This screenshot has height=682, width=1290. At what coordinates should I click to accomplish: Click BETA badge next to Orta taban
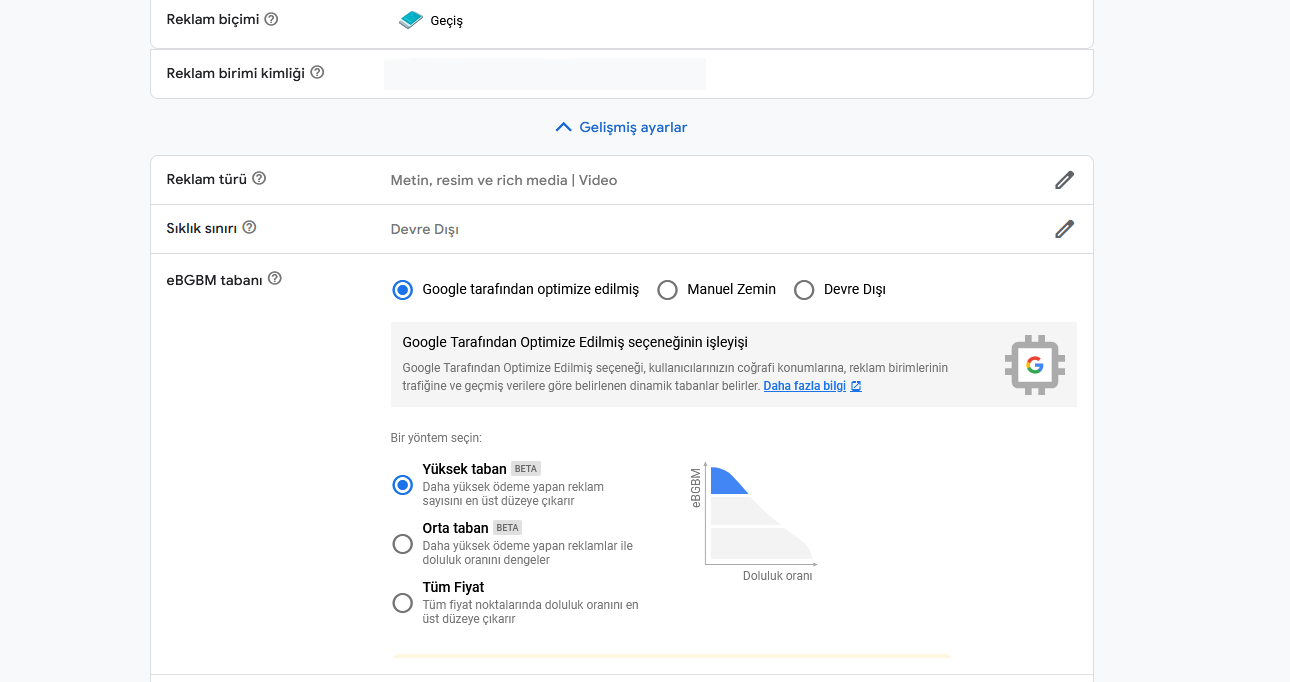point(508,527)
